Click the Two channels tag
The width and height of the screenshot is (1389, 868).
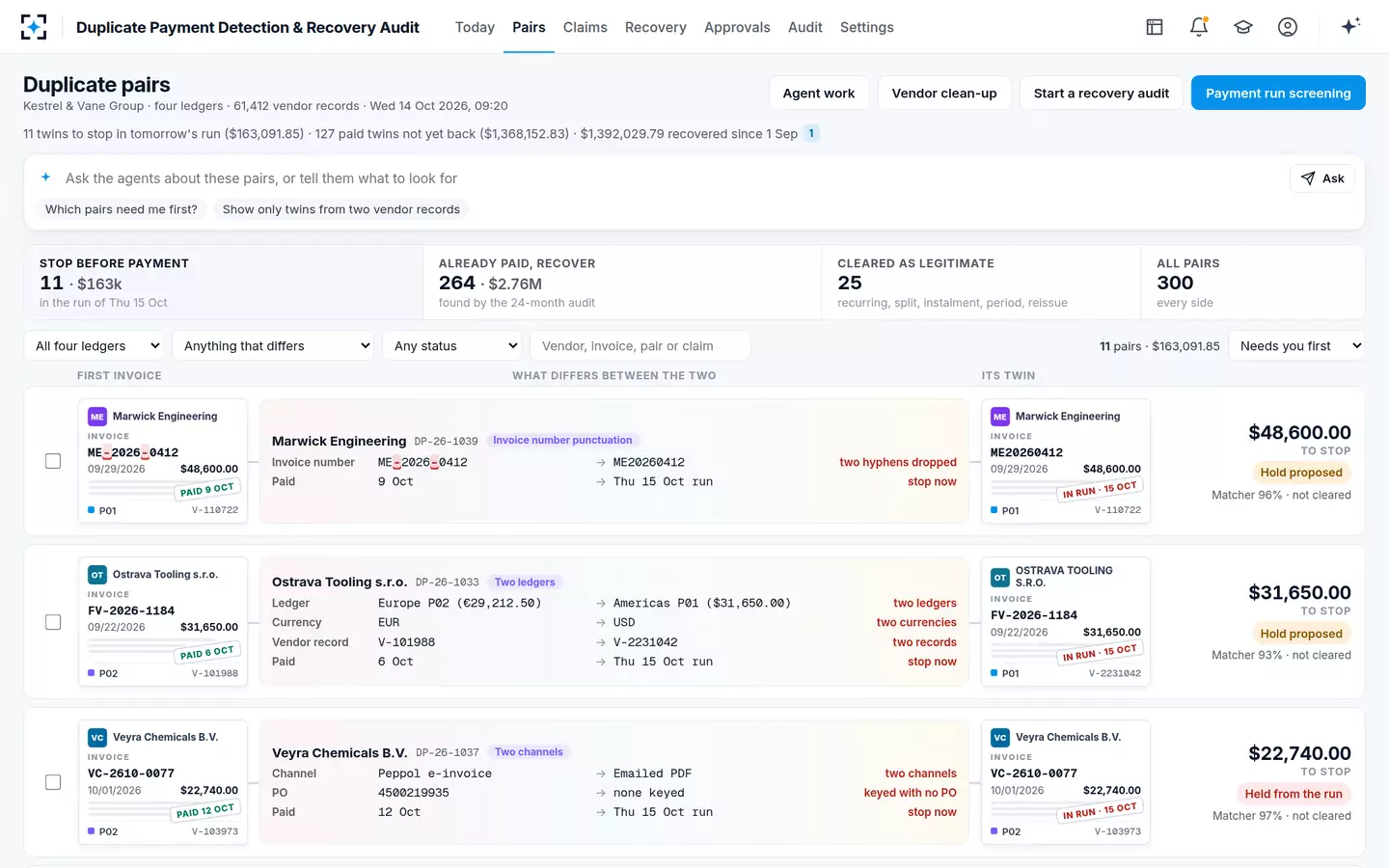pos(529,751)
